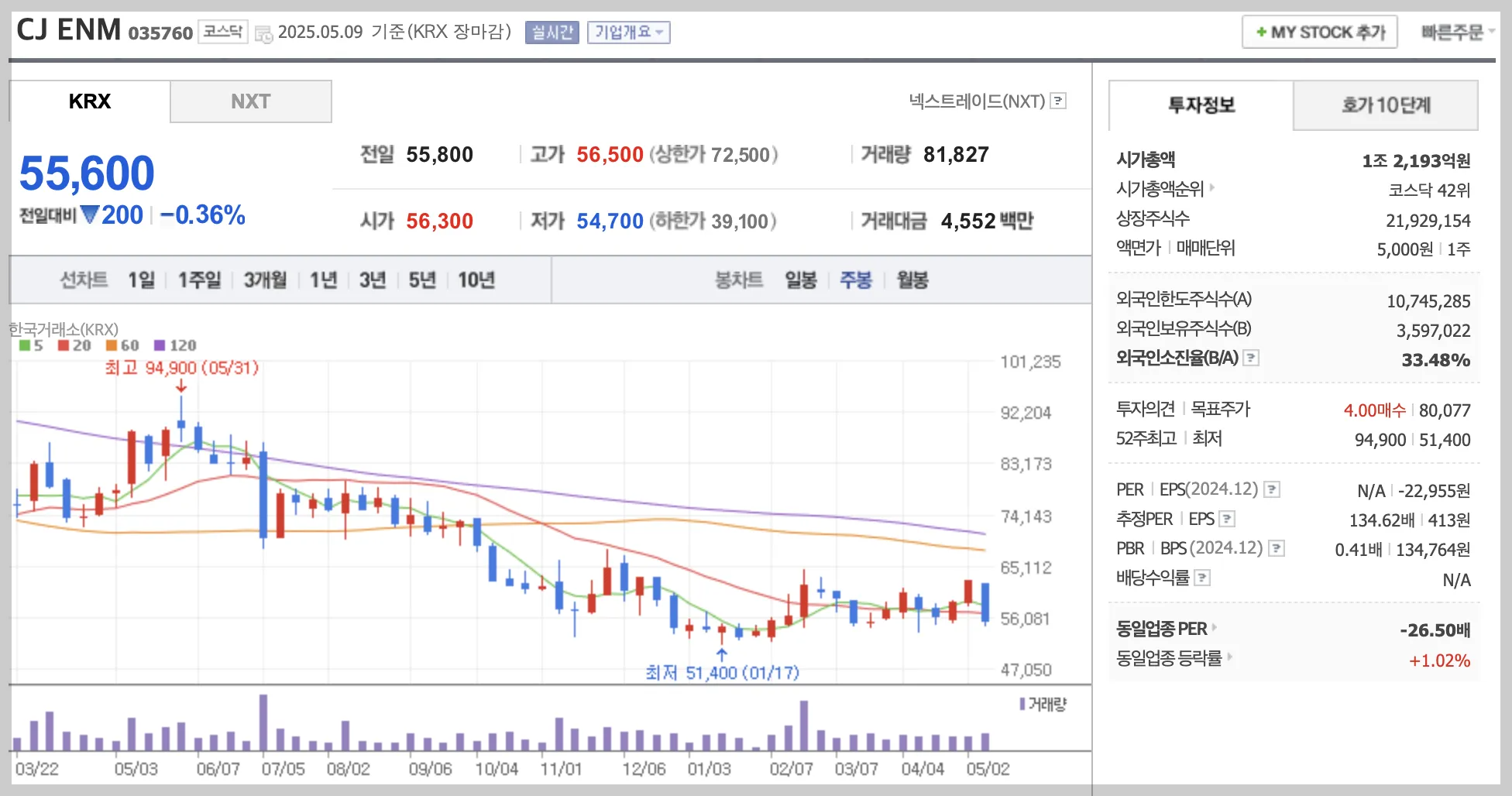
Task: Click the tallest volume bar near 07/05
Action: [263, 722]
